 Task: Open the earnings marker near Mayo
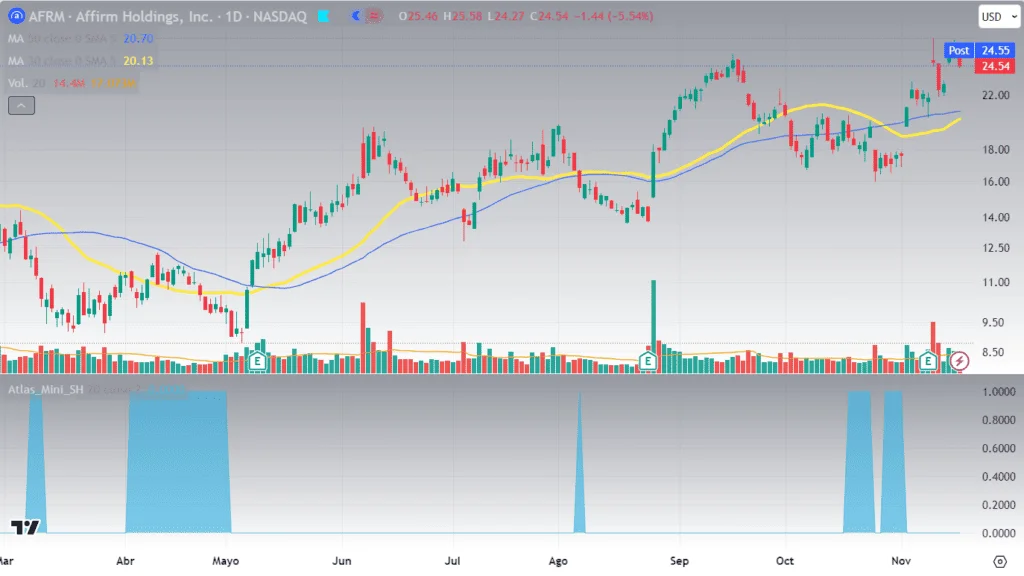pos(257,360)
